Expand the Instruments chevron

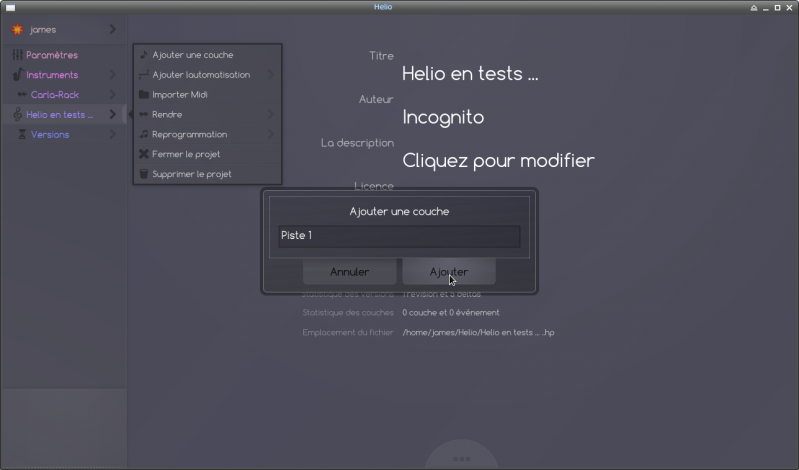click(x=113, y=74)
